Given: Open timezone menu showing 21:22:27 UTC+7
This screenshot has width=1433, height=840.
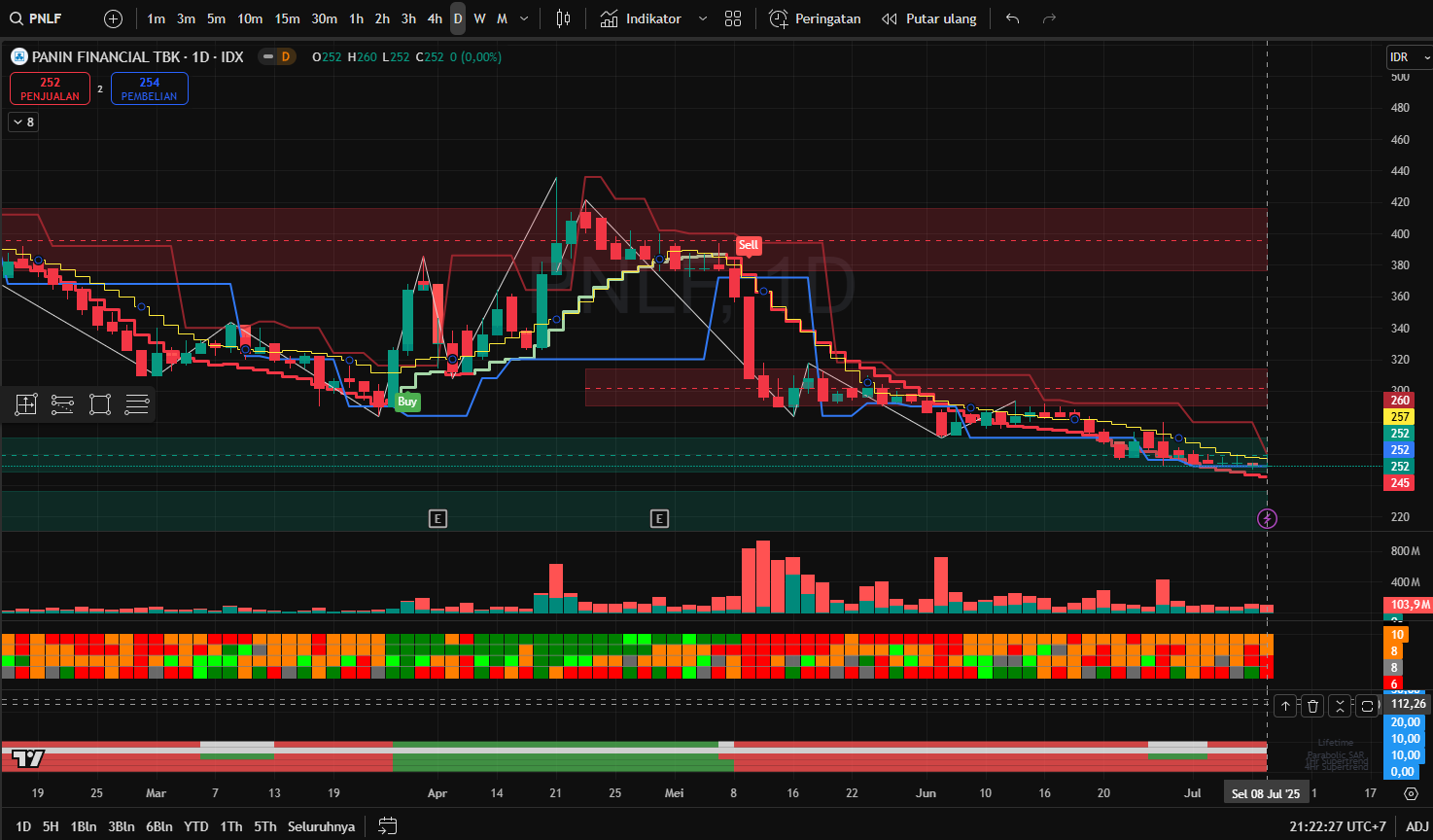Looking at the screenshot, I should pyautogui.click(x=1338, y=826).
